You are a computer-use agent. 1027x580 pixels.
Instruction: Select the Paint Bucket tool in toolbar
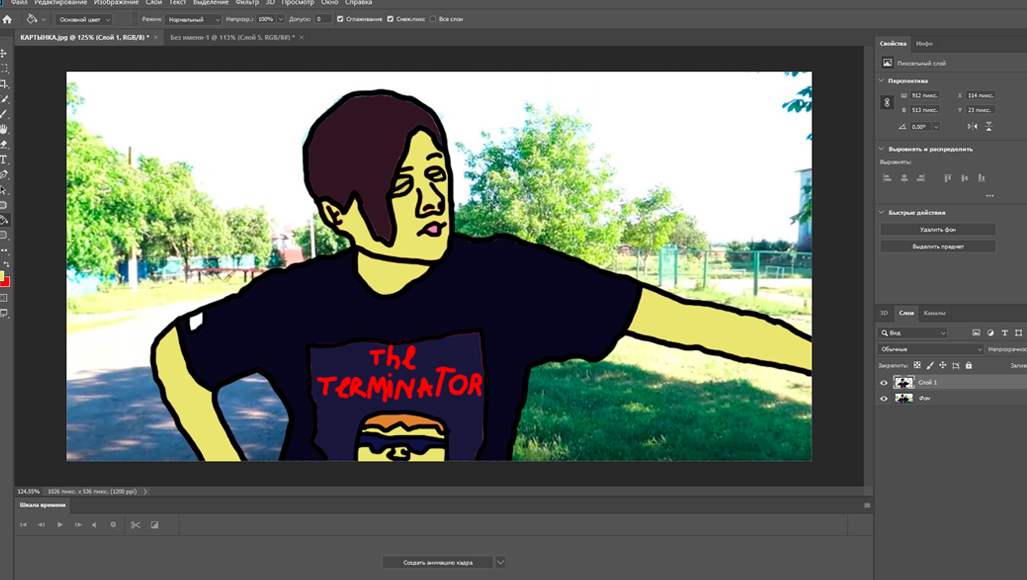point(5,220)
